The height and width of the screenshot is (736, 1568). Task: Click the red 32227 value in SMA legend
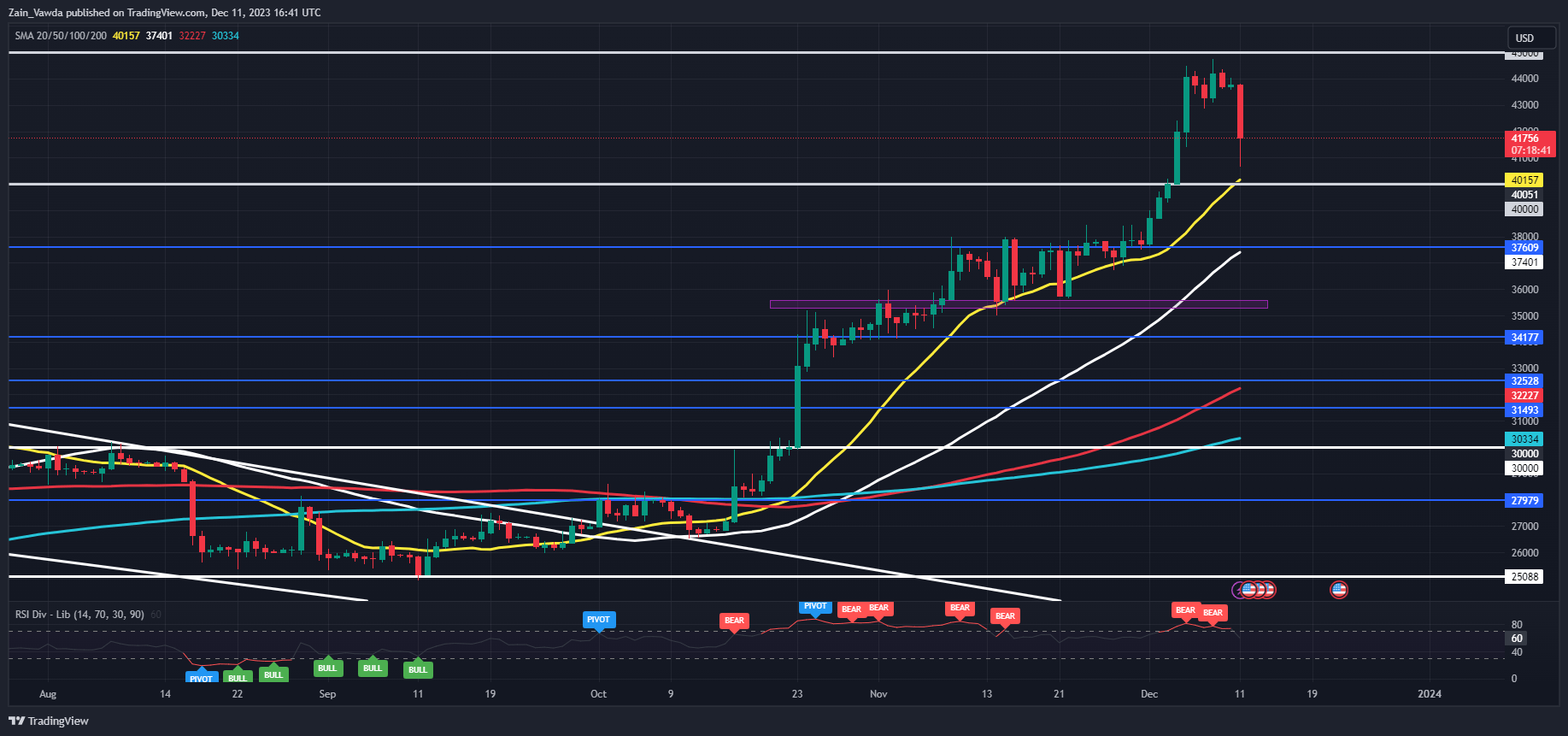pos(192,36)
